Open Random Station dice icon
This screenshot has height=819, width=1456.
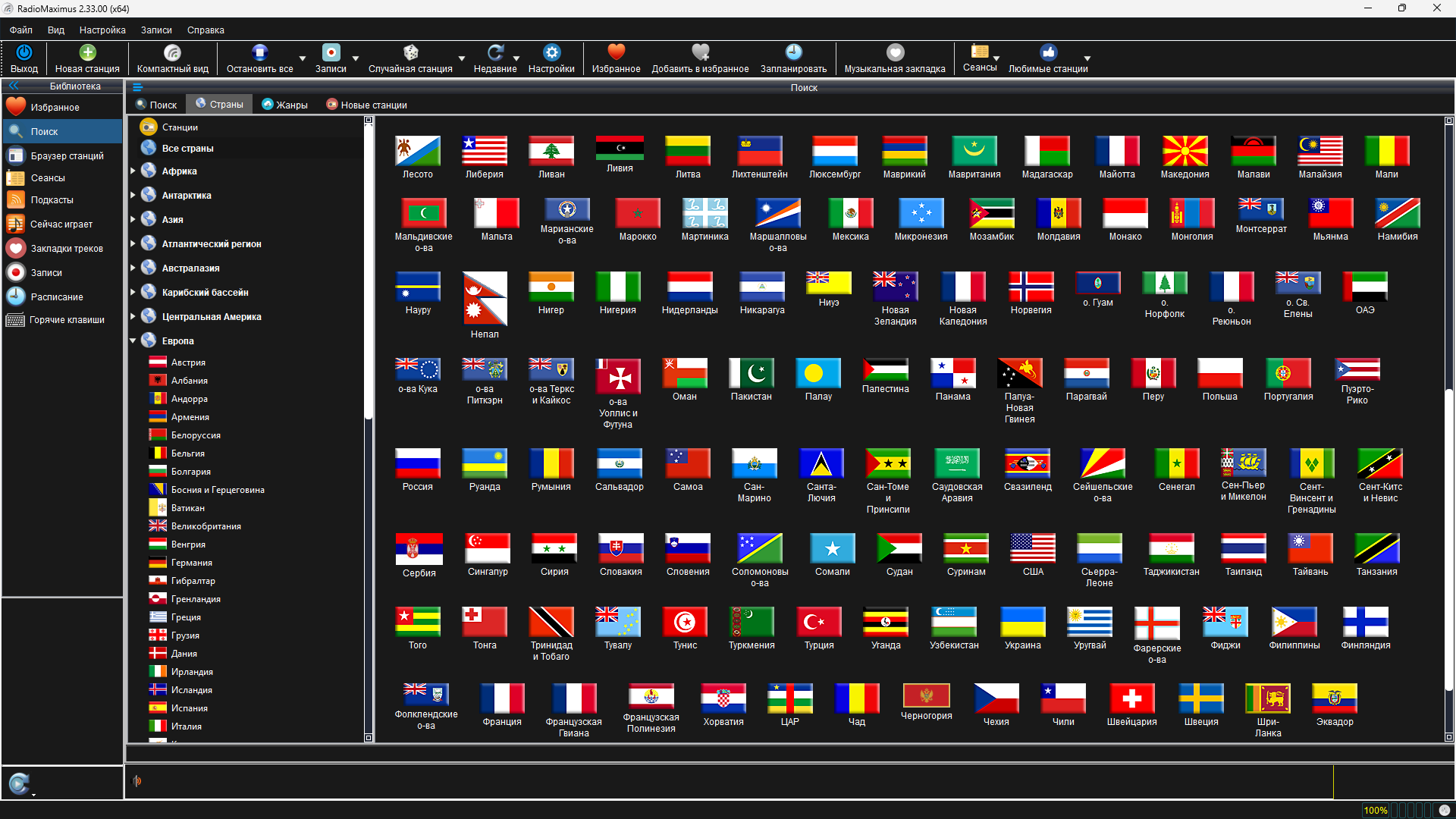(x=410, y=52)
